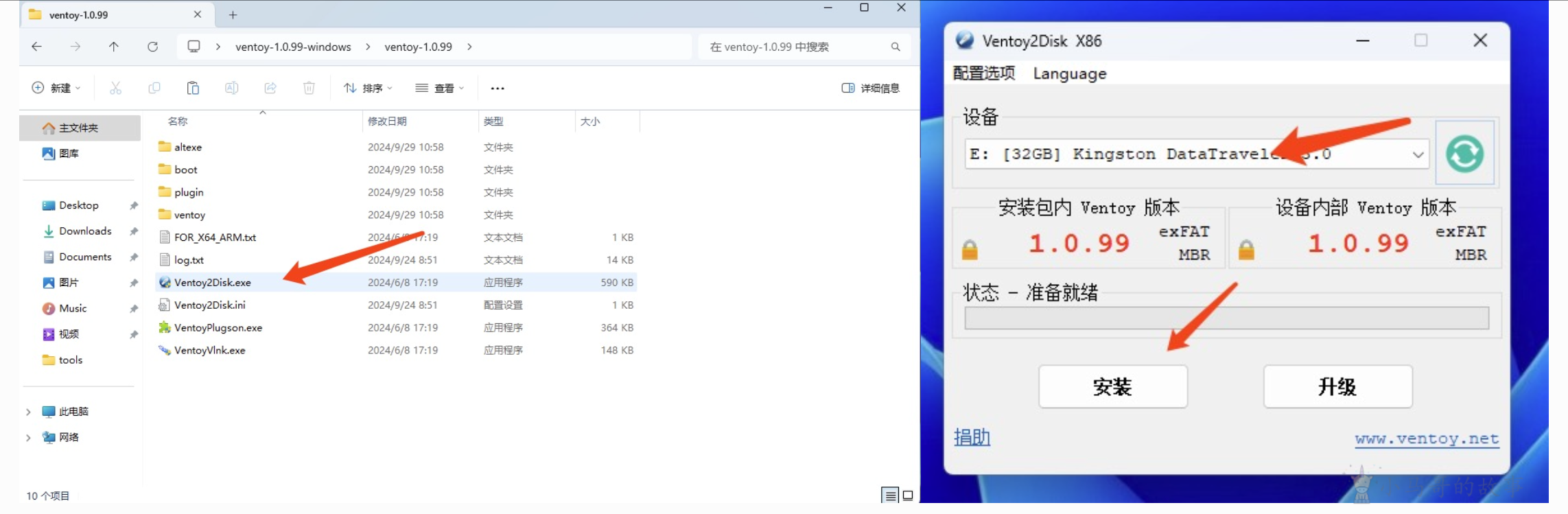Click the Delete trash icon
Screen dimensions: 1568x514
pyautogui.click(x=309, y=88)
